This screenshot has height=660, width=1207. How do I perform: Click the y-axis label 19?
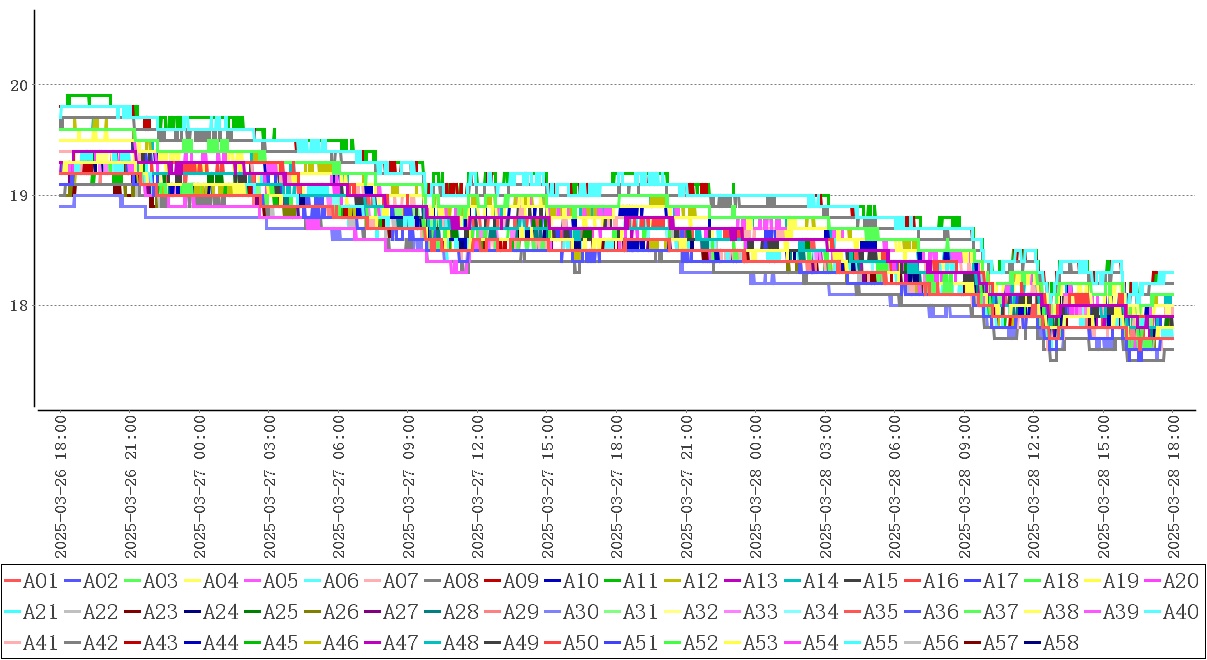click(16, 195)
